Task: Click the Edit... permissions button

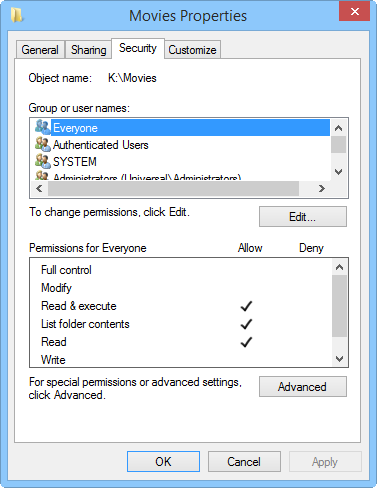Action: coord(303,217)
